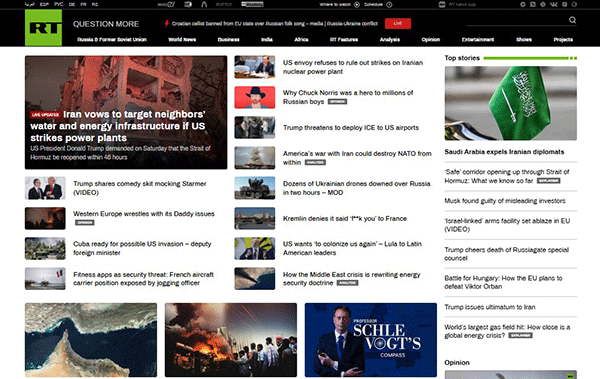Open the Cuba ready for possible US invasion article
Screen dimensions: 600x379
click(x=142, y=248)
